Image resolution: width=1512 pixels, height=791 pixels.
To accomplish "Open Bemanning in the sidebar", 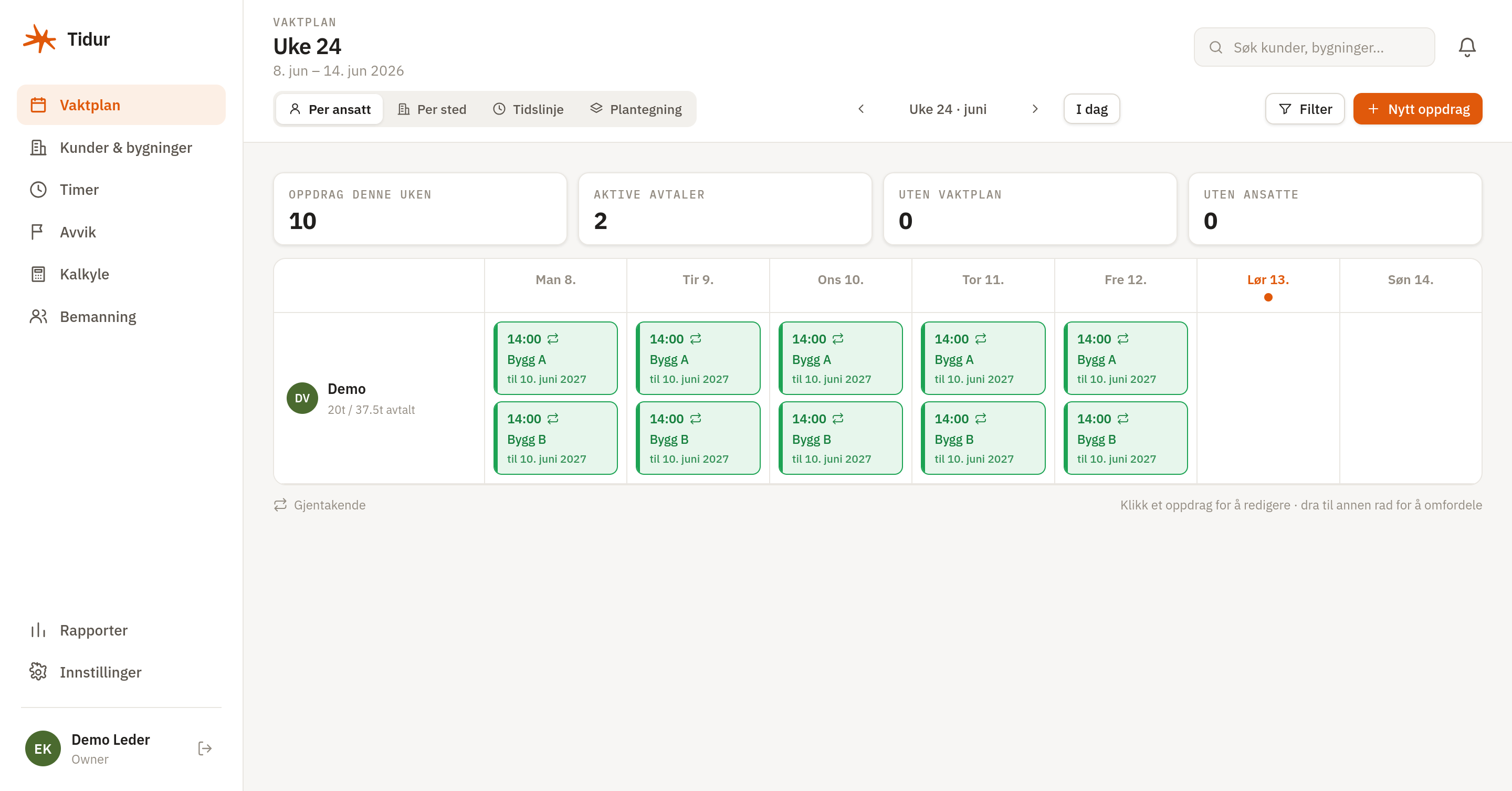I will tap(121, 317).
